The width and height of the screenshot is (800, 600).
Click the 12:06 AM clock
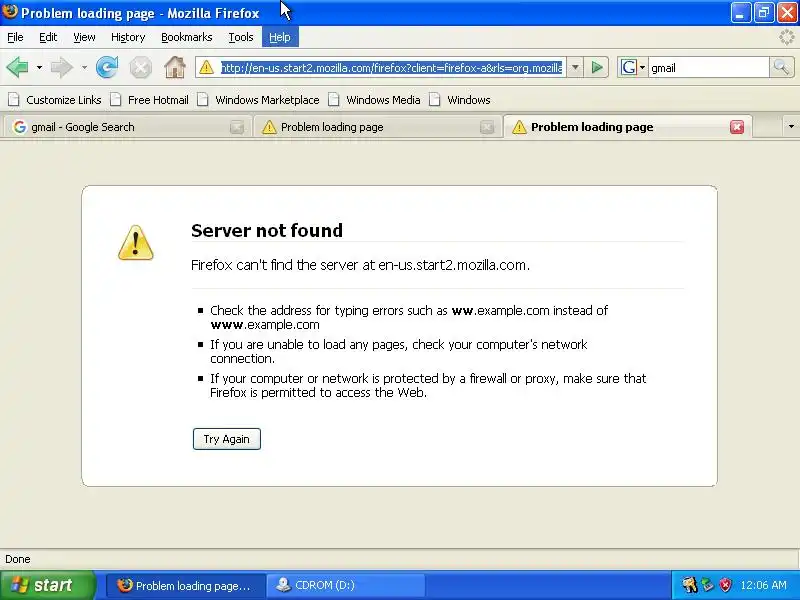[764, 585]
